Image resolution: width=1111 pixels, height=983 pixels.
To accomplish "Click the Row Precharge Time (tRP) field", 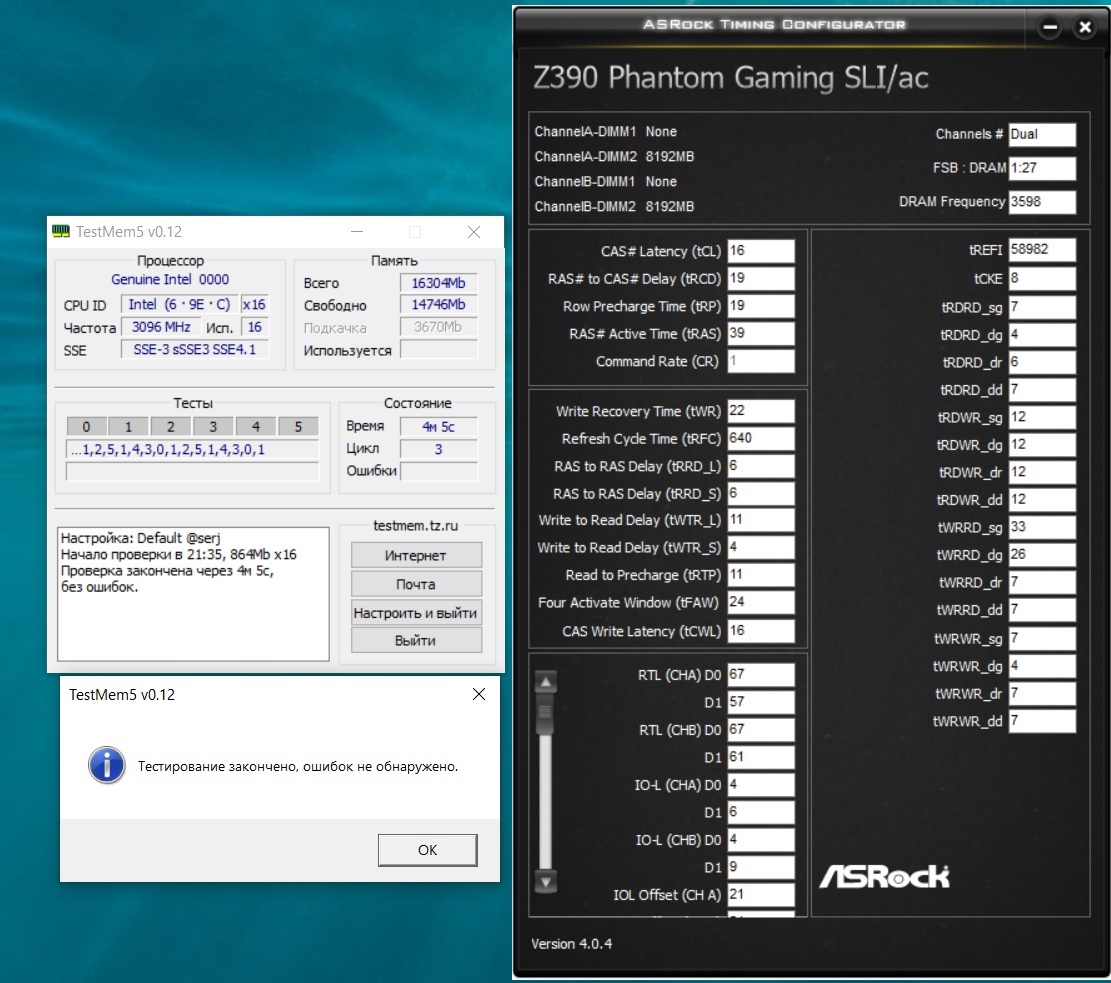I will point(761,306).
